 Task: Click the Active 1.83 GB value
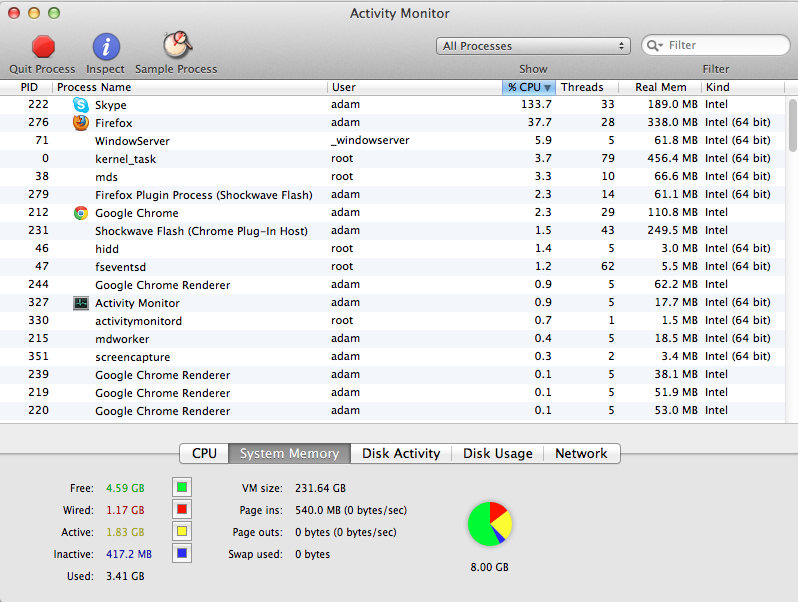coord(125,532)
